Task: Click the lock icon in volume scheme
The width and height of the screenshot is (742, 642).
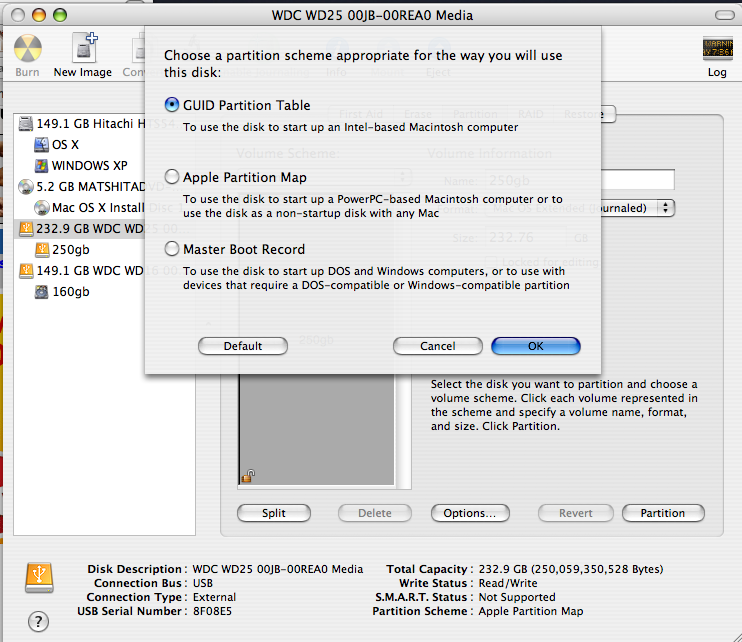Action: [x=248, y=475]
